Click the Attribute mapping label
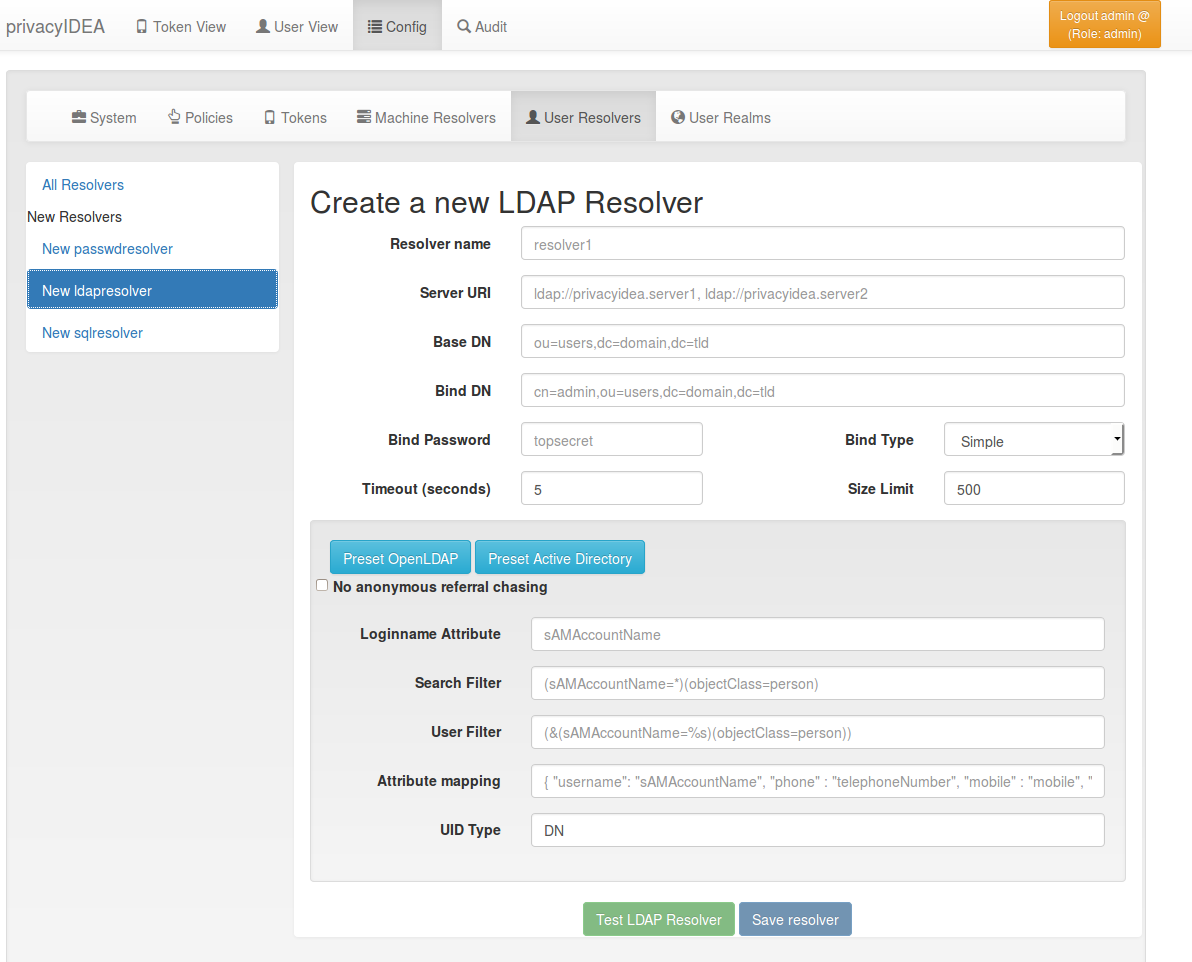The height and width of the screenshot is (962, 1192). tap(439, 781)
